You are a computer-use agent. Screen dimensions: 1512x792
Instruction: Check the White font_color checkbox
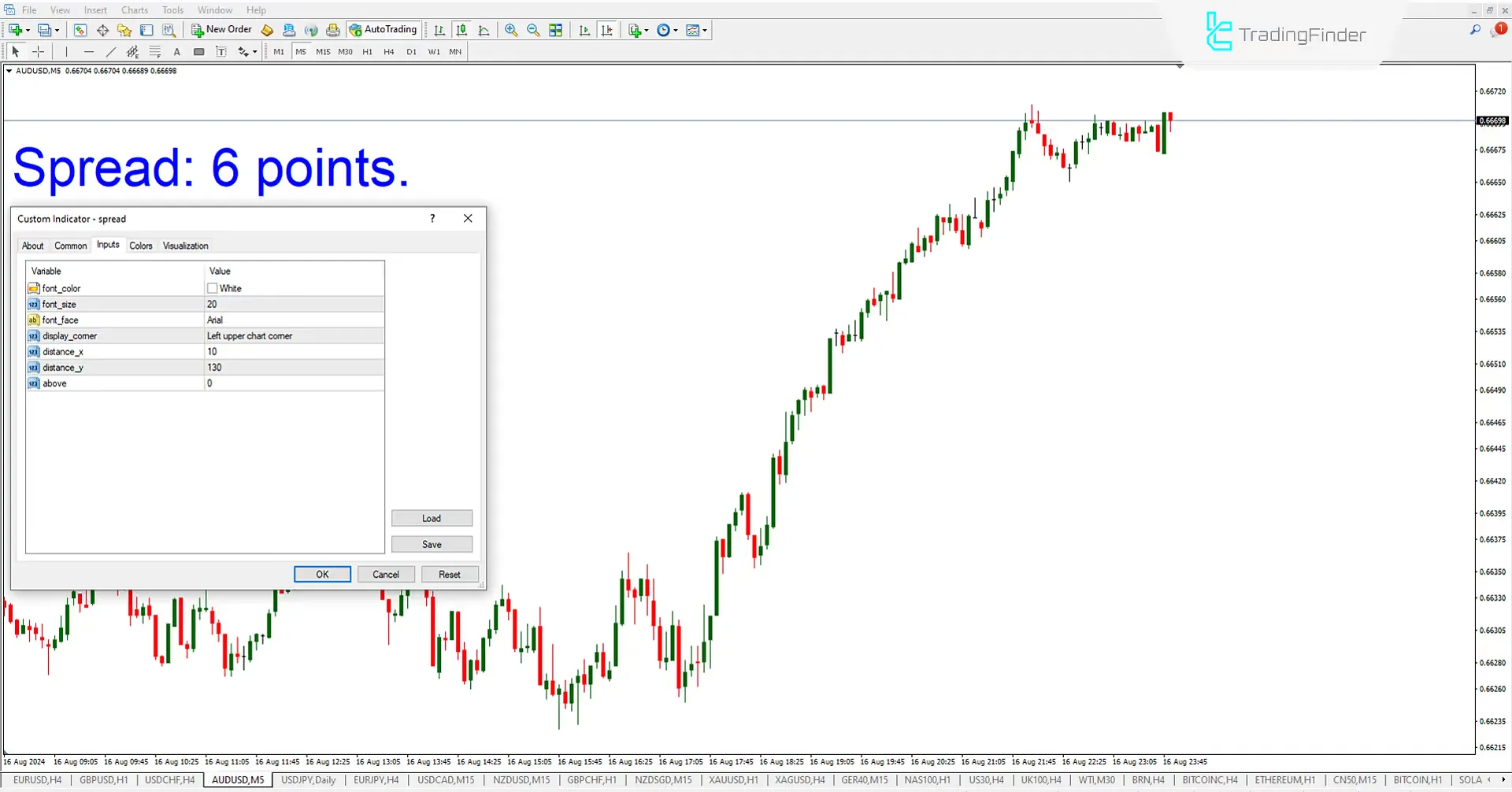[212, 288]
